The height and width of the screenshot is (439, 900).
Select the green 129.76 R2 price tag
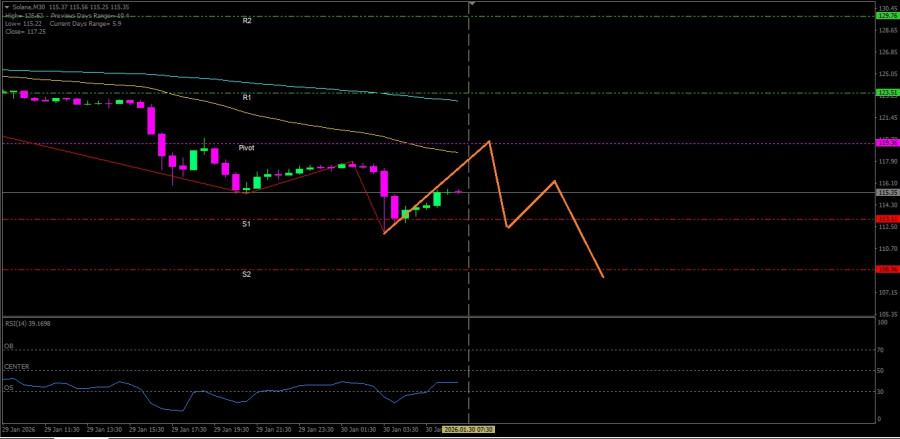point(886,16)
